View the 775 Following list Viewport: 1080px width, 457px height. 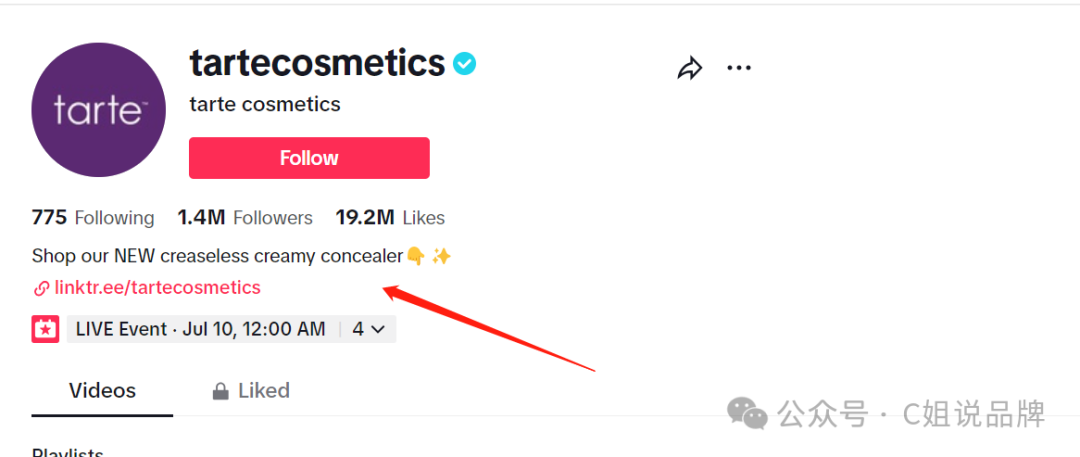point(93,218)
